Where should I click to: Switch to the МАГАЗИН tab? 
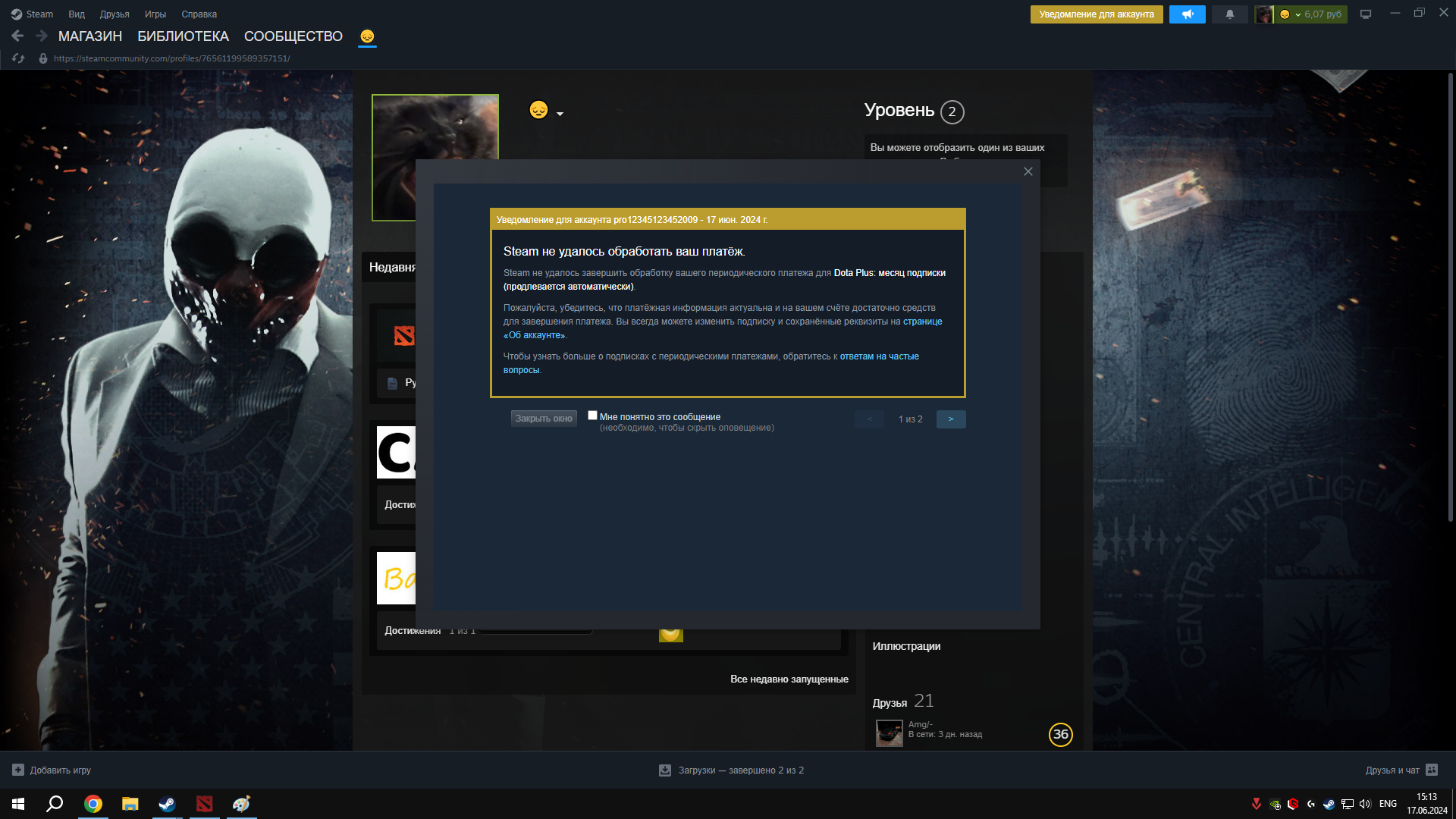pyautogui.click(x=90, y=36)
